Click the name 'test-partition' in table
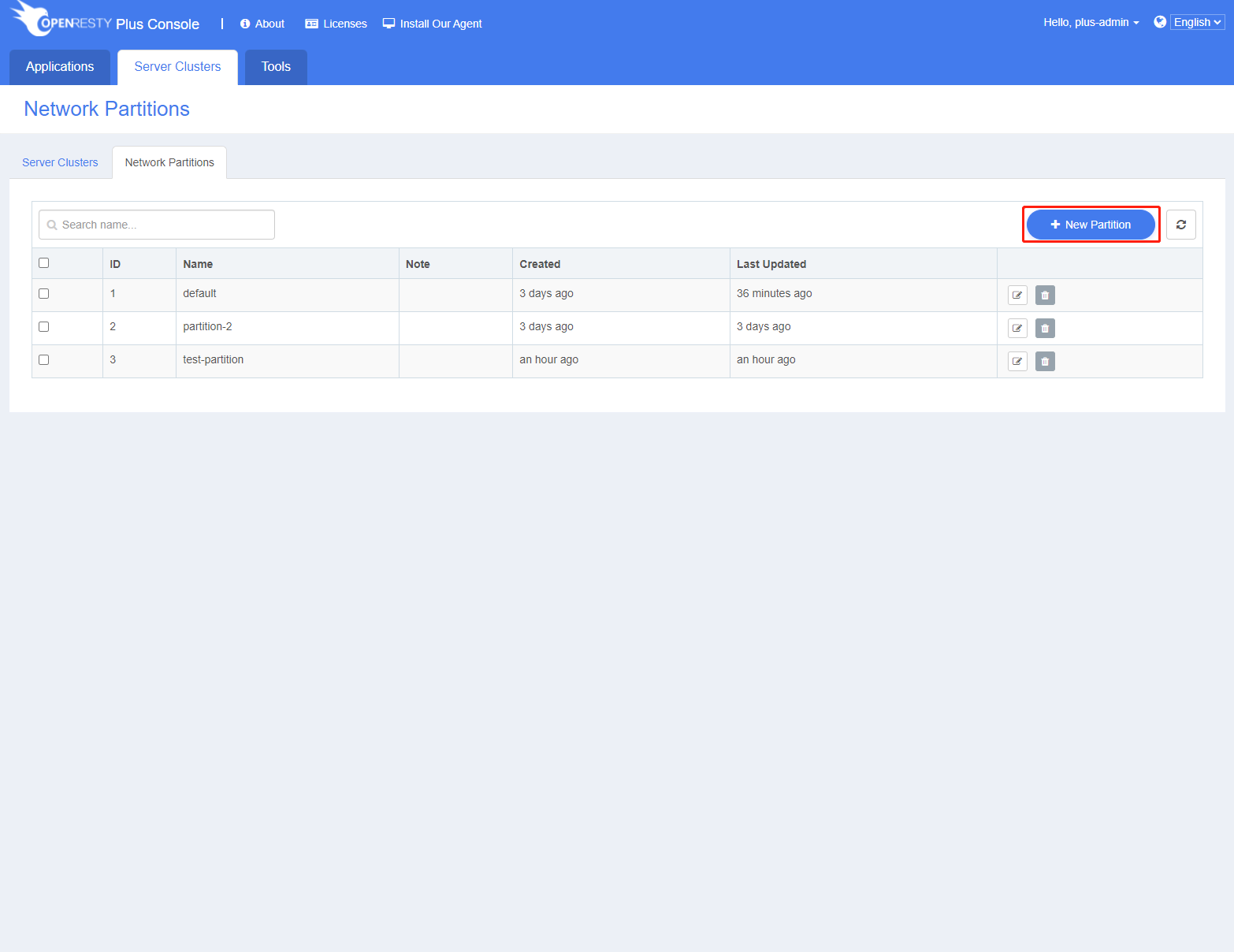Screen dimensions: 1234x952 coord(213,359)
